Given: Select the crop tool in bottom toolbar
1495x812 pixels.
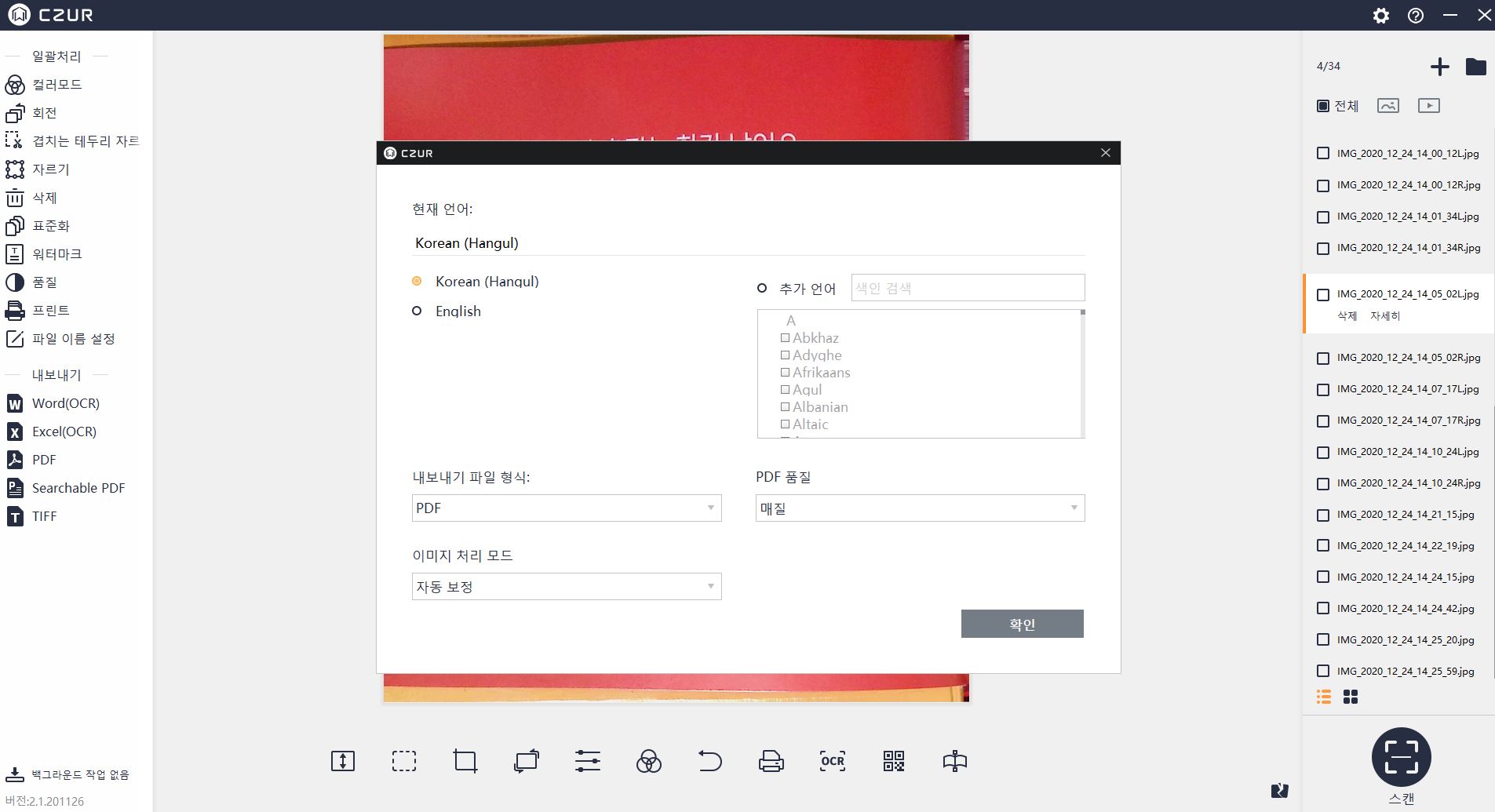Looking at the screenshot, I should 465,761.
